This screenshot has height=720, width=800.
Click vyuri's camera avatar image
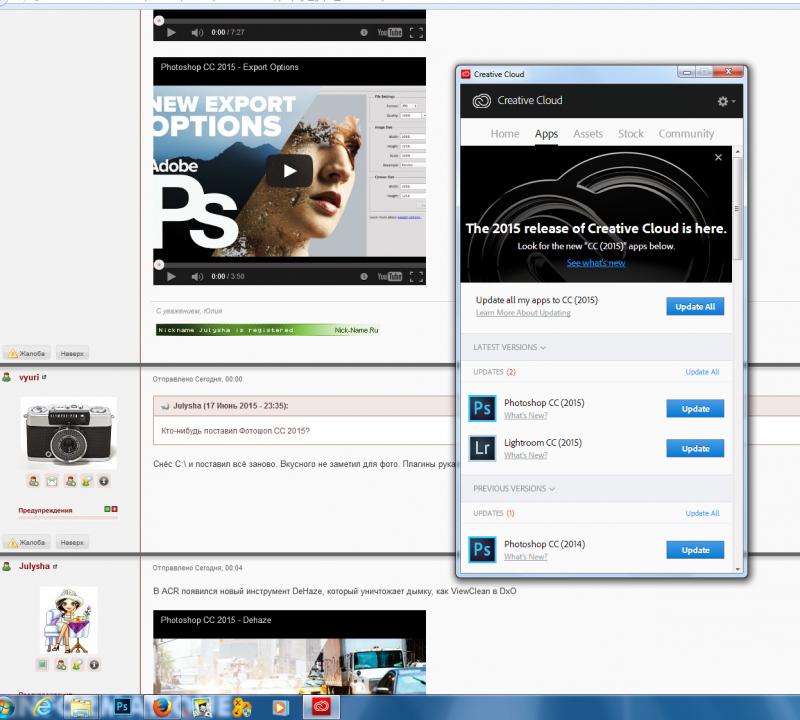coord(68,433)
